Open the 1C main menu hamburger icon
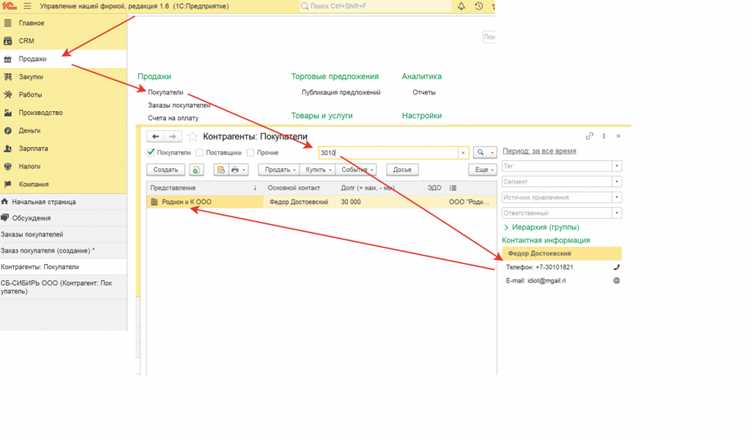The image size is (750, 442). click(27, 6)
